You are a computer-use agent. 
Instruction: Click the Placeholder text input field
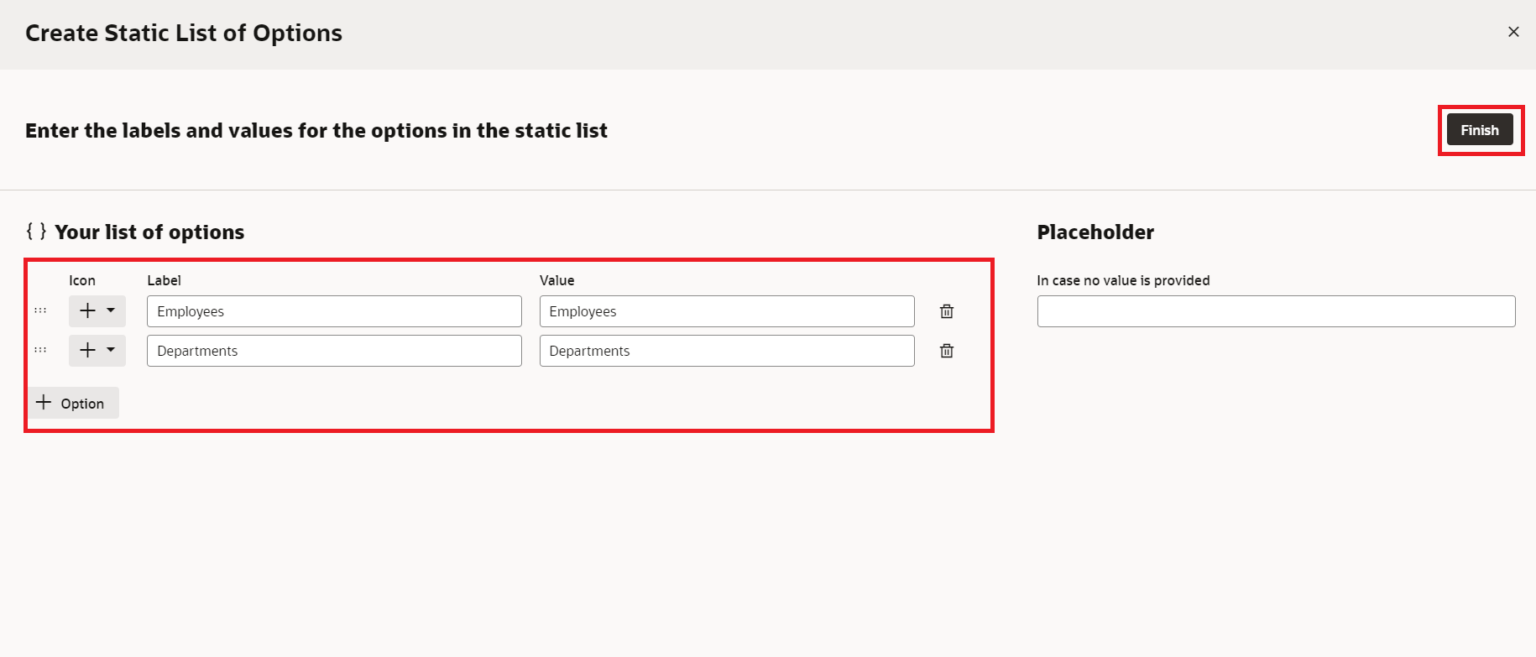tap(1275, 311)
